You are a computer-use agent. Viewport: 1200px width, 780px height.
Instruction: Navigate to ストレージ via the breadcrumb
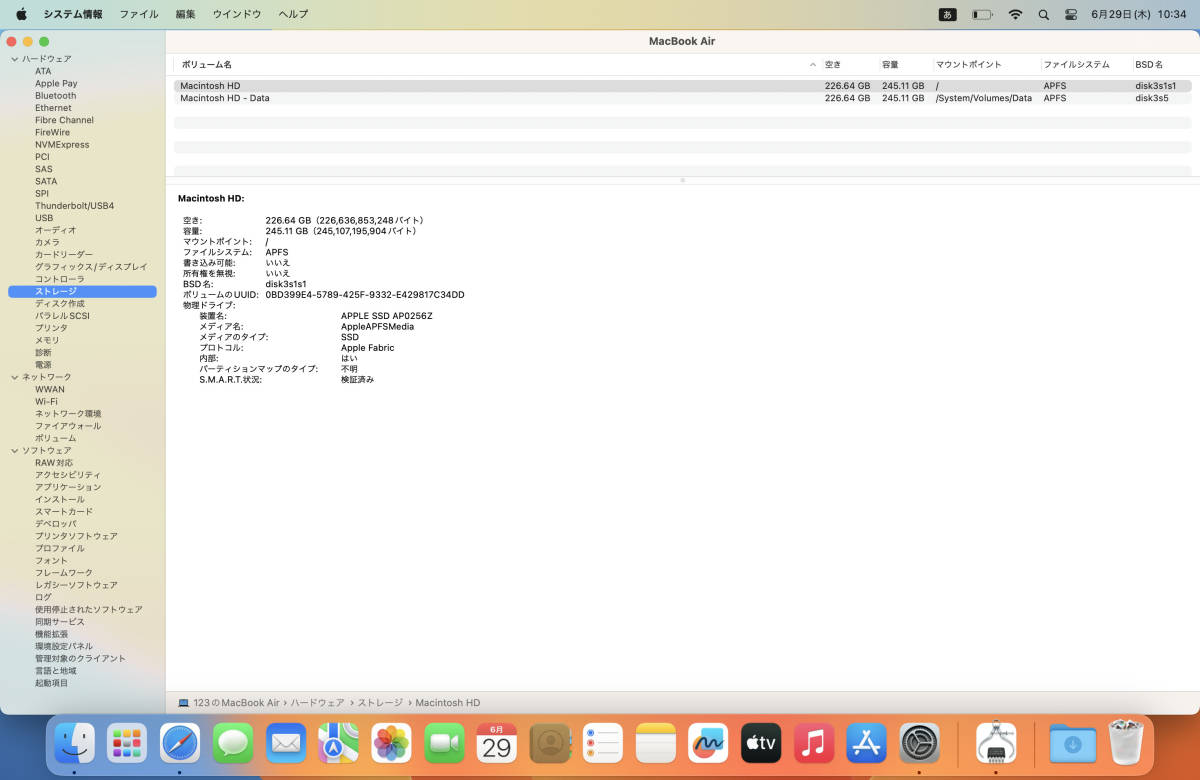click(x=380, y=702)
